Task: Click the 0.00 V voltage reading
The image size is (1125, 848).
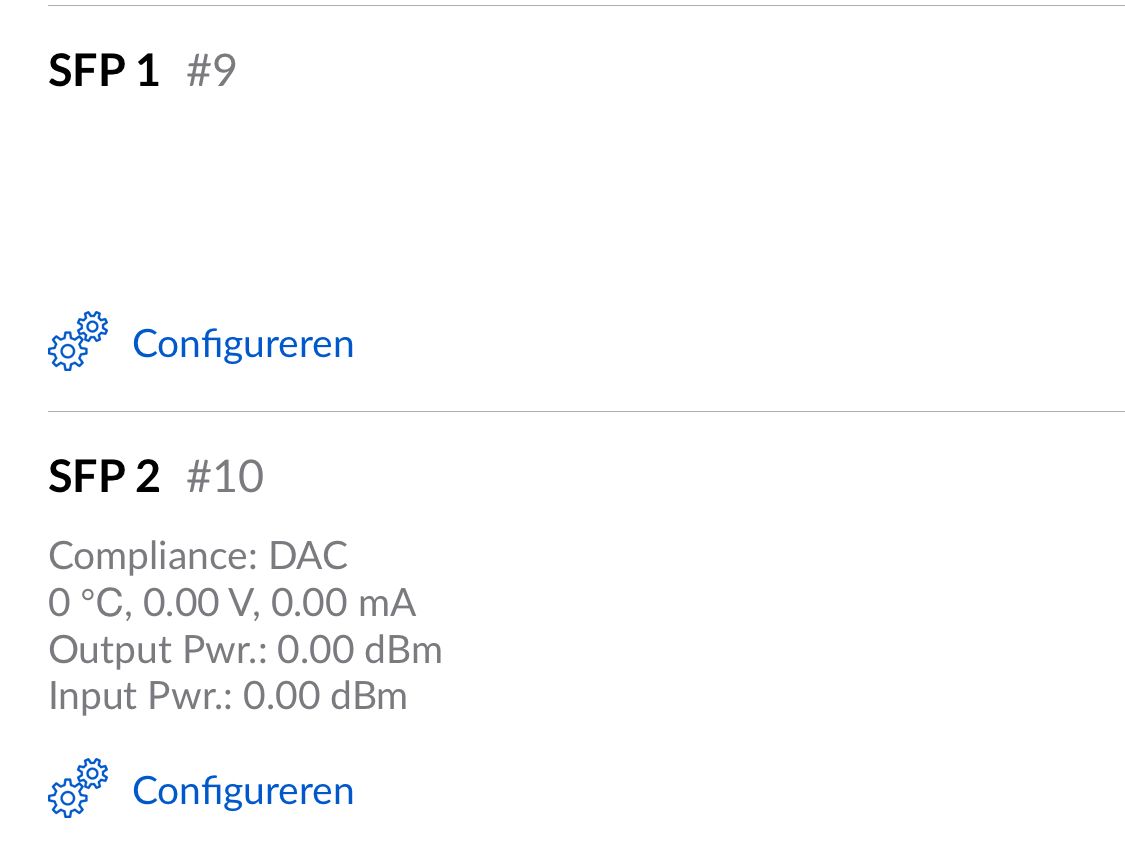Action: (x=198, y=603)
